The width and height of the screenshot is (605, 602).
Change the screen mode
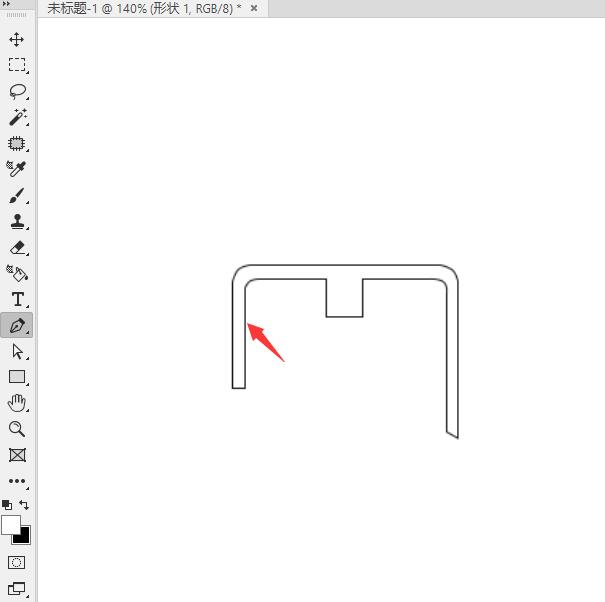click(17, 588)
